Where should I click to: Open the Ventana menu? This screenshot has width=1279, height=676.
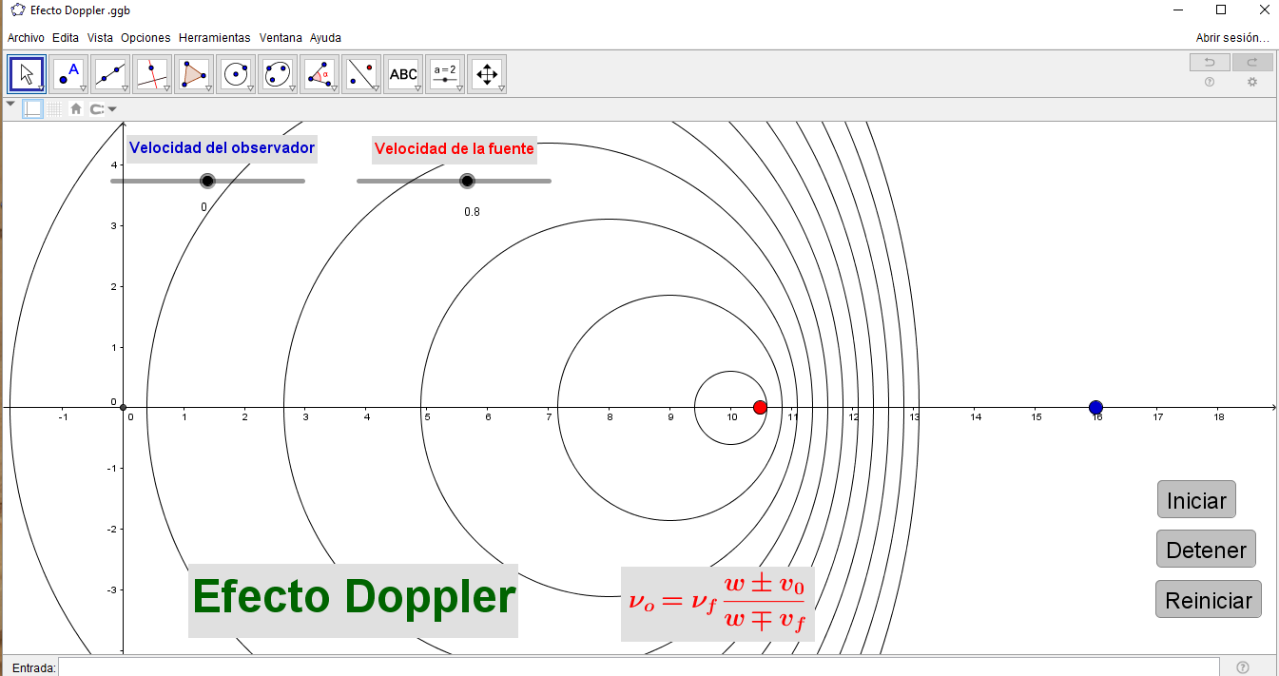pyautogui.click(x=281, y=38)
